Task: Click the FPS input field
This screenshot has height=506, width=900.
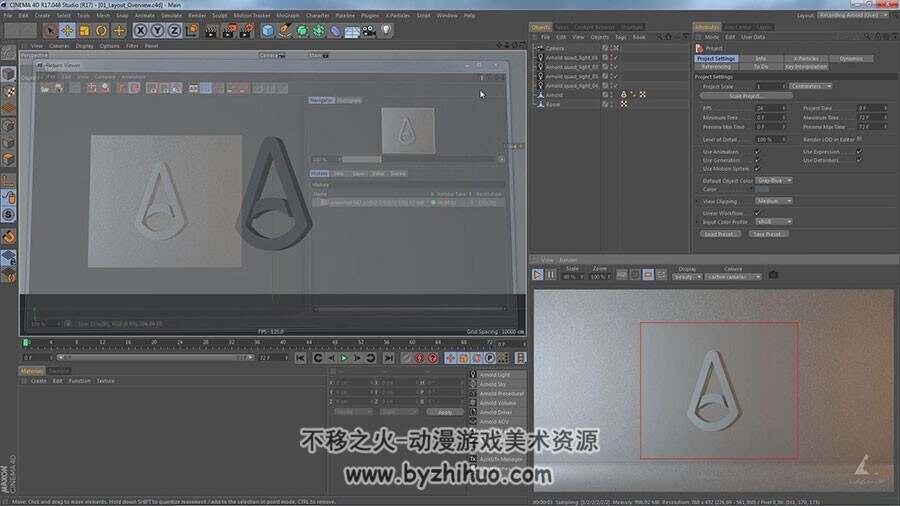Action: pos(770,108)
